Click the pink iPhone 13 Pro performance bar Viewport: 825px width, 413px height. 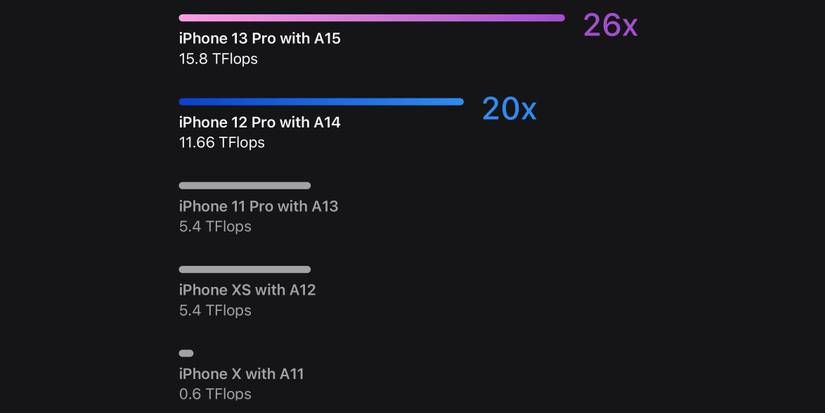tap(371, 18)
